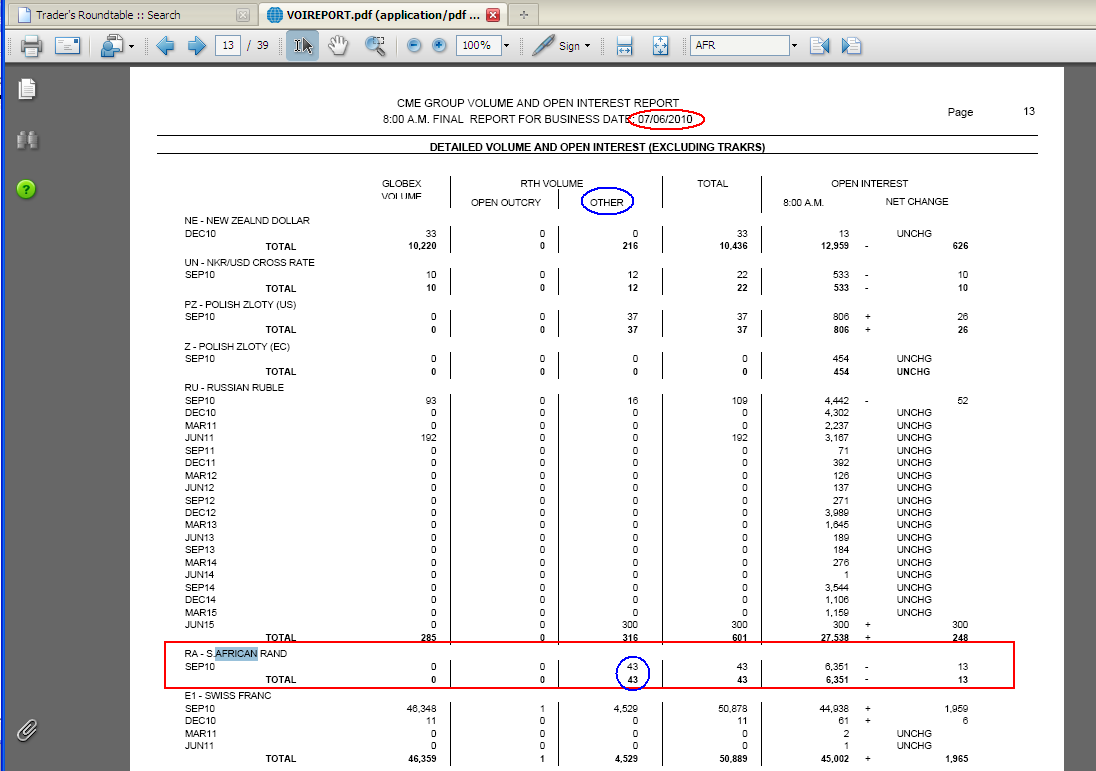Zoom out with the minus button
Screen dimensions: 1096x771
tap(414, 46)
